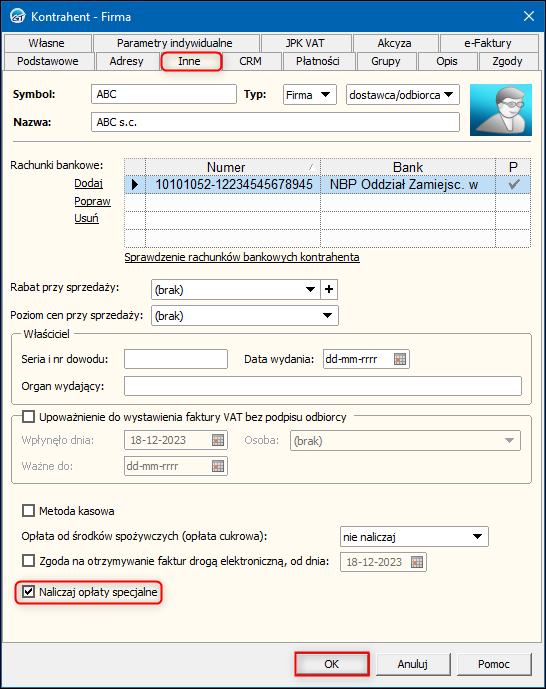Viewport: 546px width, 689px height.
Task: Switch to the Własne tab
Action: coord(47,43)
